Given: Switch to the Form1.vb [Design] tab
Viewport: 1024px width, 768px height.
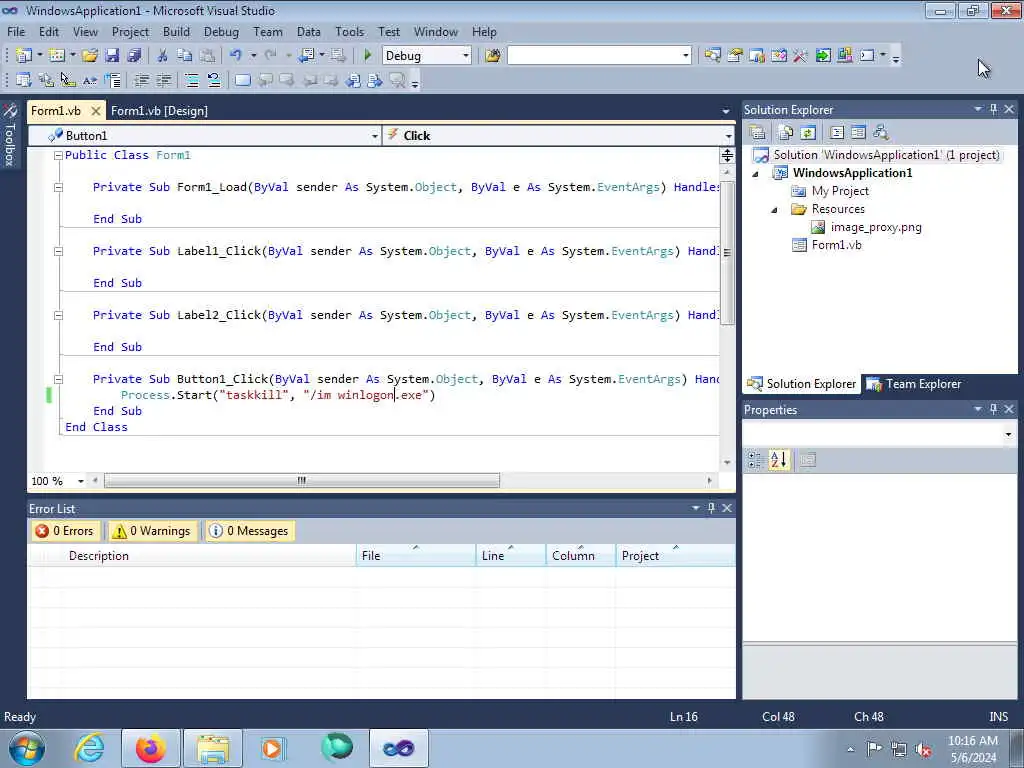Looking at the screenshot, I should (x=159, y=111).
